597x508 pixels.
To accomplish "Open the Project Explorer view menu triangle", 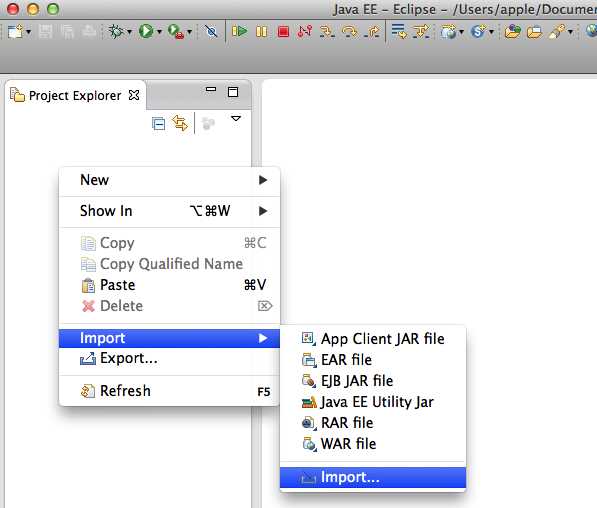I will pos(236,118).
